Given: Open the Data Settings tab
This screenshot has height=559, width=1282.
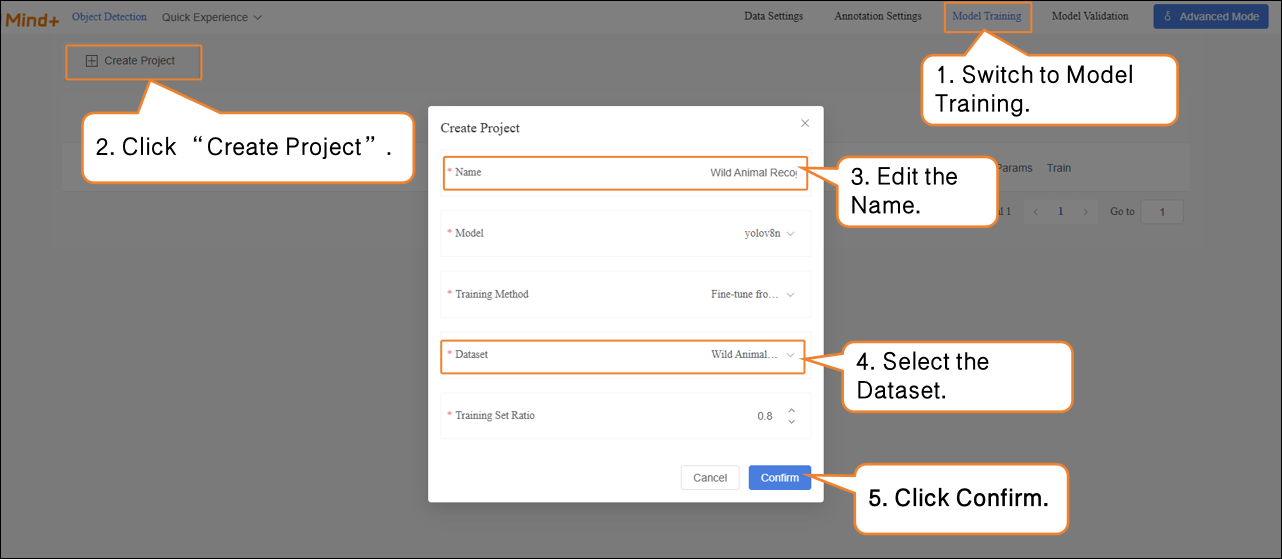Looking at the screenshot, I should 773,16.
